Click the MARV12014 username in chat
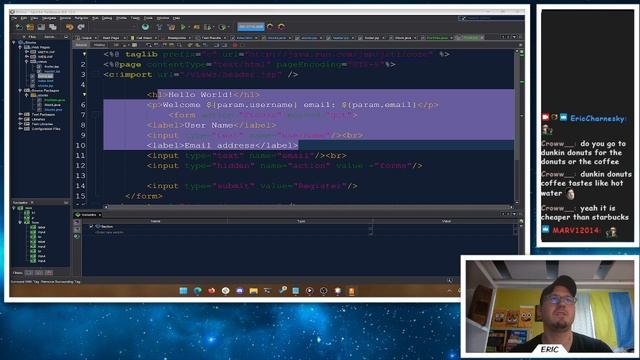 [576, 230]
